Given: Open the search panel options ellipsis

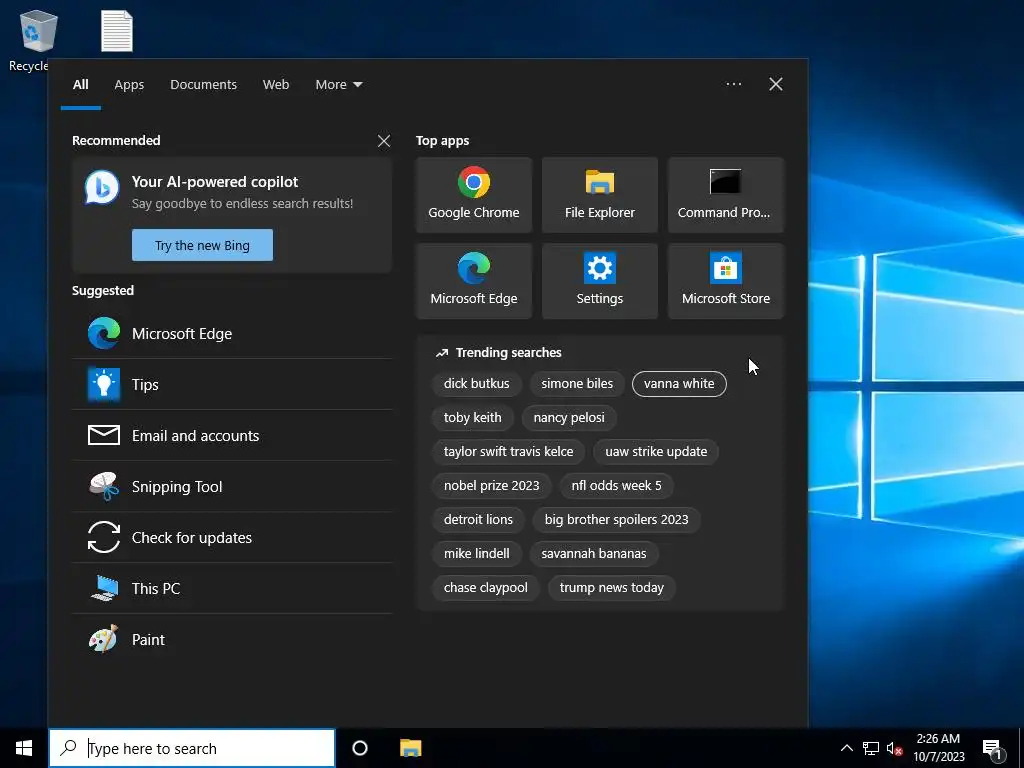Looking at the screenshot, I should click(733, 84).
